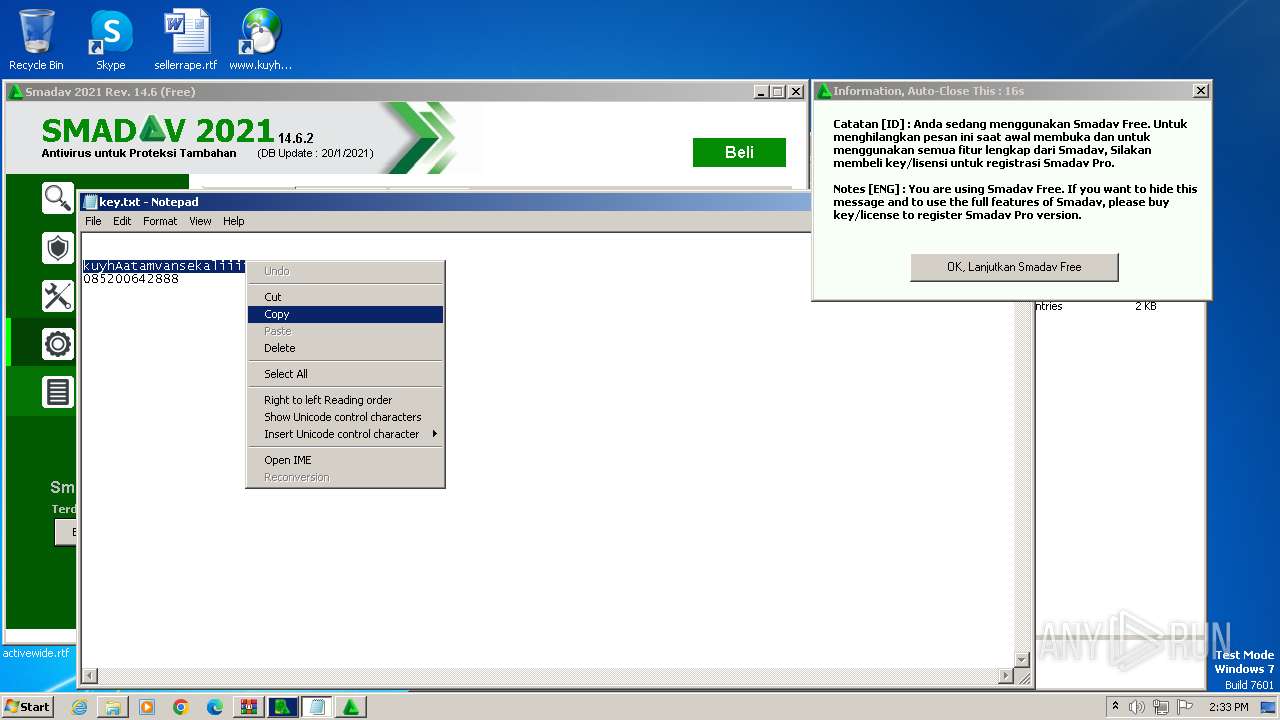The width and height of the screenshot is (1280, 720).
Task: Choose Copy in context menu
Action: (x=345, y=314)
